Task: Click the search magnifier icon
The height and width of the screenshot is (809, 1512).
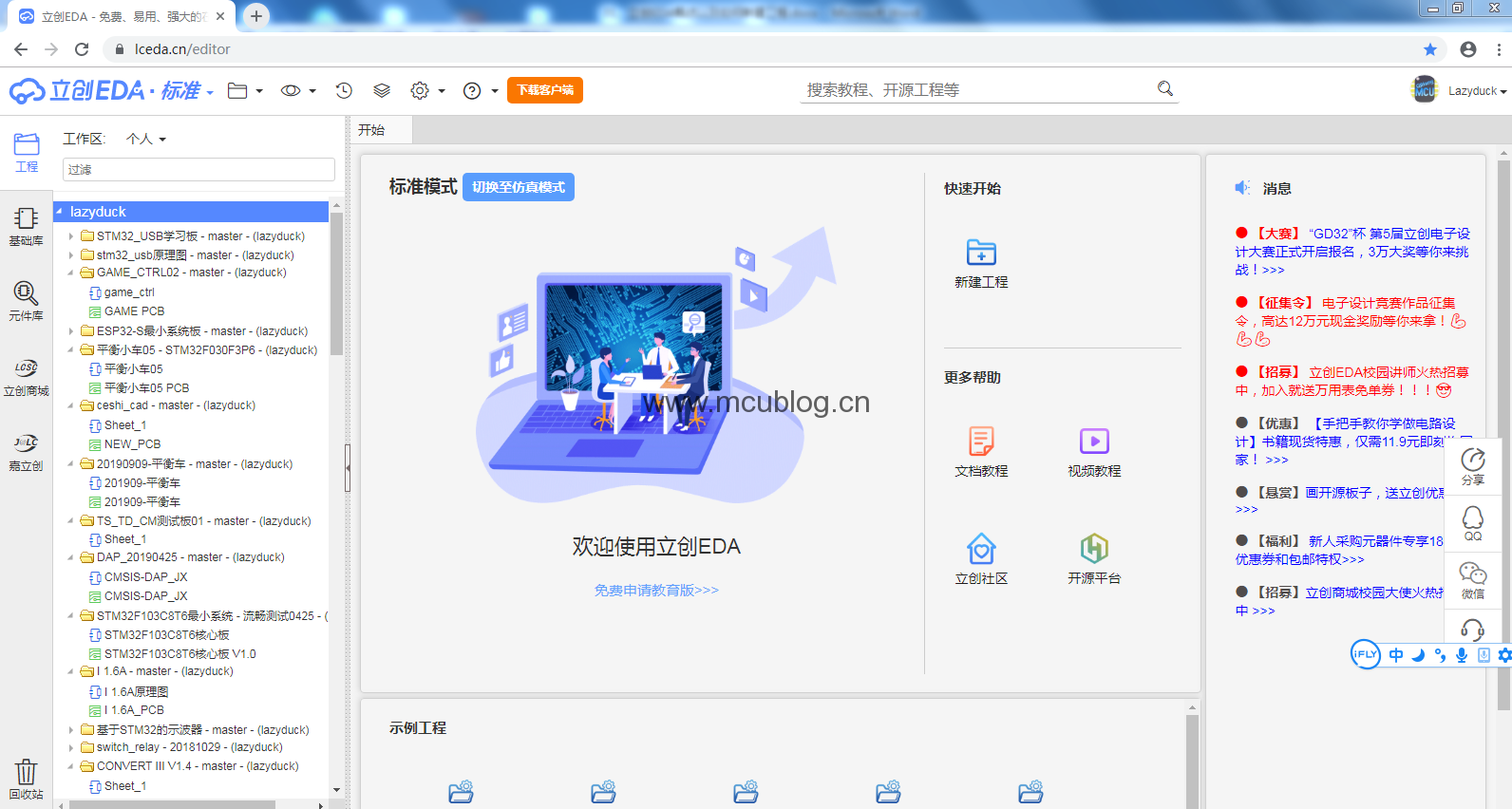Action: (1165, 89)
